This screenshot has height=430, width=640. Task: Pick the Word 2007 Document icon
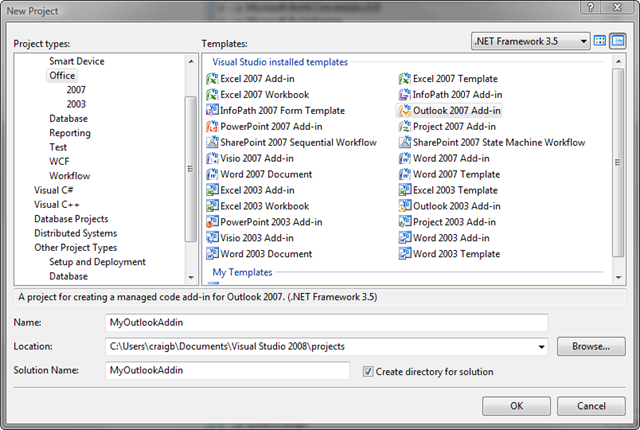click(212, 174)
